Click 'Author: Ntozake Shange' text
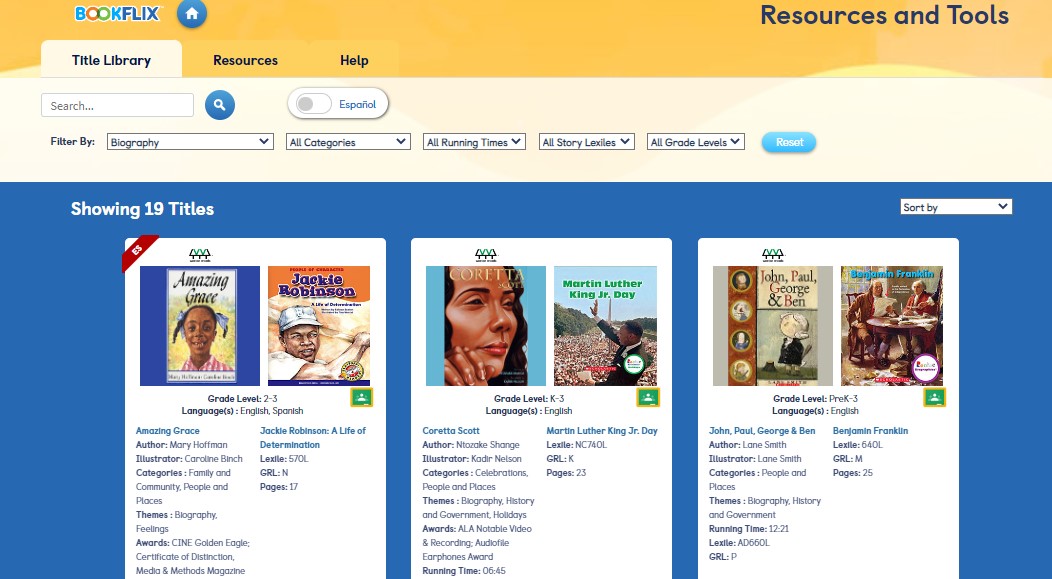 [471, 445]
